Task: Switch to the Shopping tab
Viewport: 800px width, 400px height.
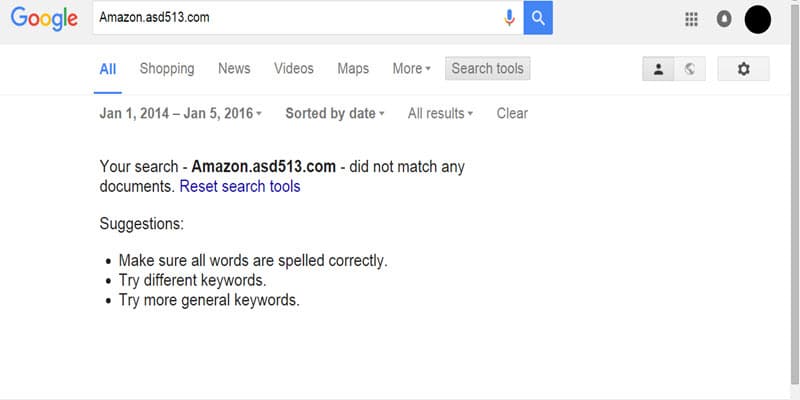Action: click(x=167, y=68)
